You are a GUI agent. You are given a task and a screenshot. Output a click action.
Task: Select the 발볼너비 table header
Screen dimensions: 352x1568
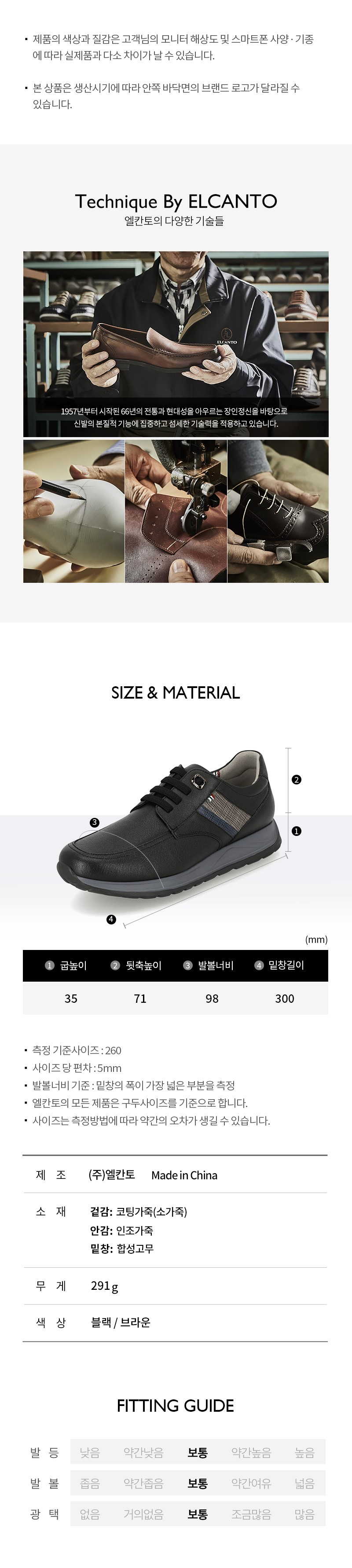click(x=209, y=965)
